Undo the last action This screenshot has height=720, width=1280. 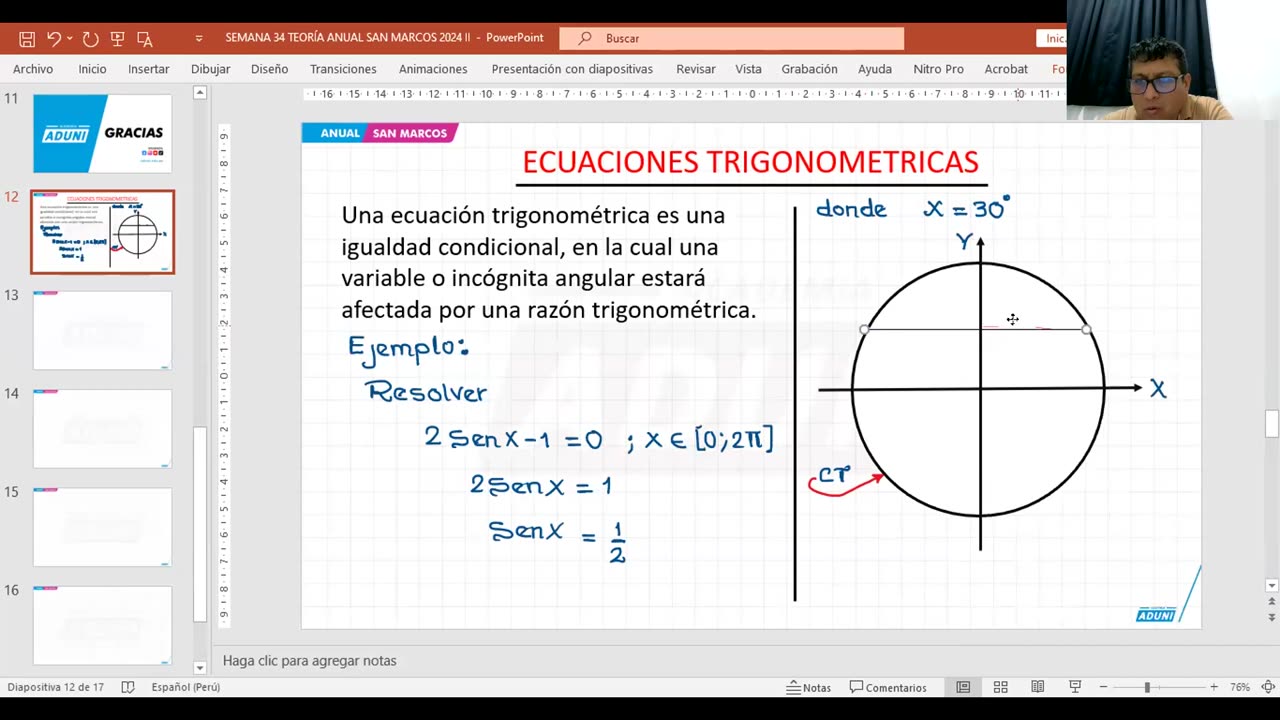click(x=54, y=39)
